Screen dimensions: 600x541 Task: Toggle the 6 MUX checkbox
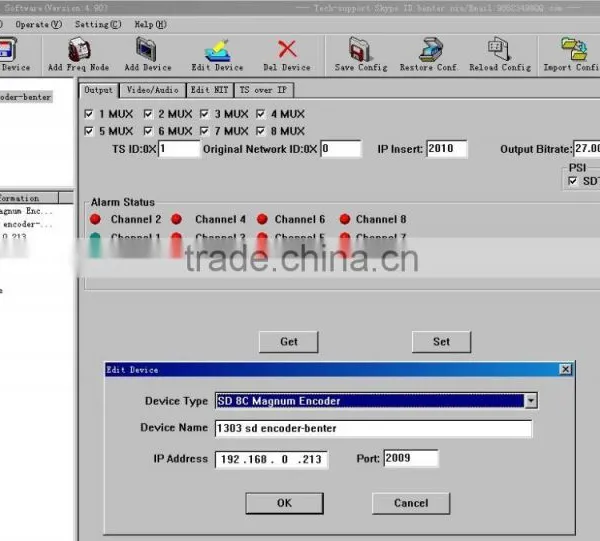coord(148,131)
